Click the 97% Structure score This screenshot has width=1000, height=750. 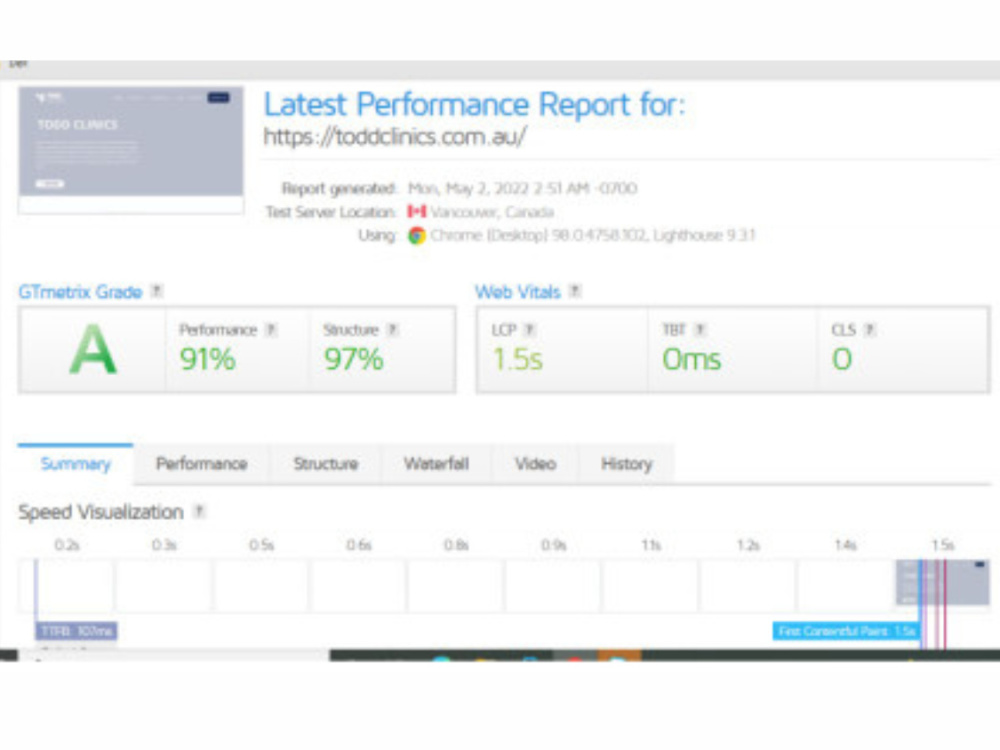[x=353, y=359]
